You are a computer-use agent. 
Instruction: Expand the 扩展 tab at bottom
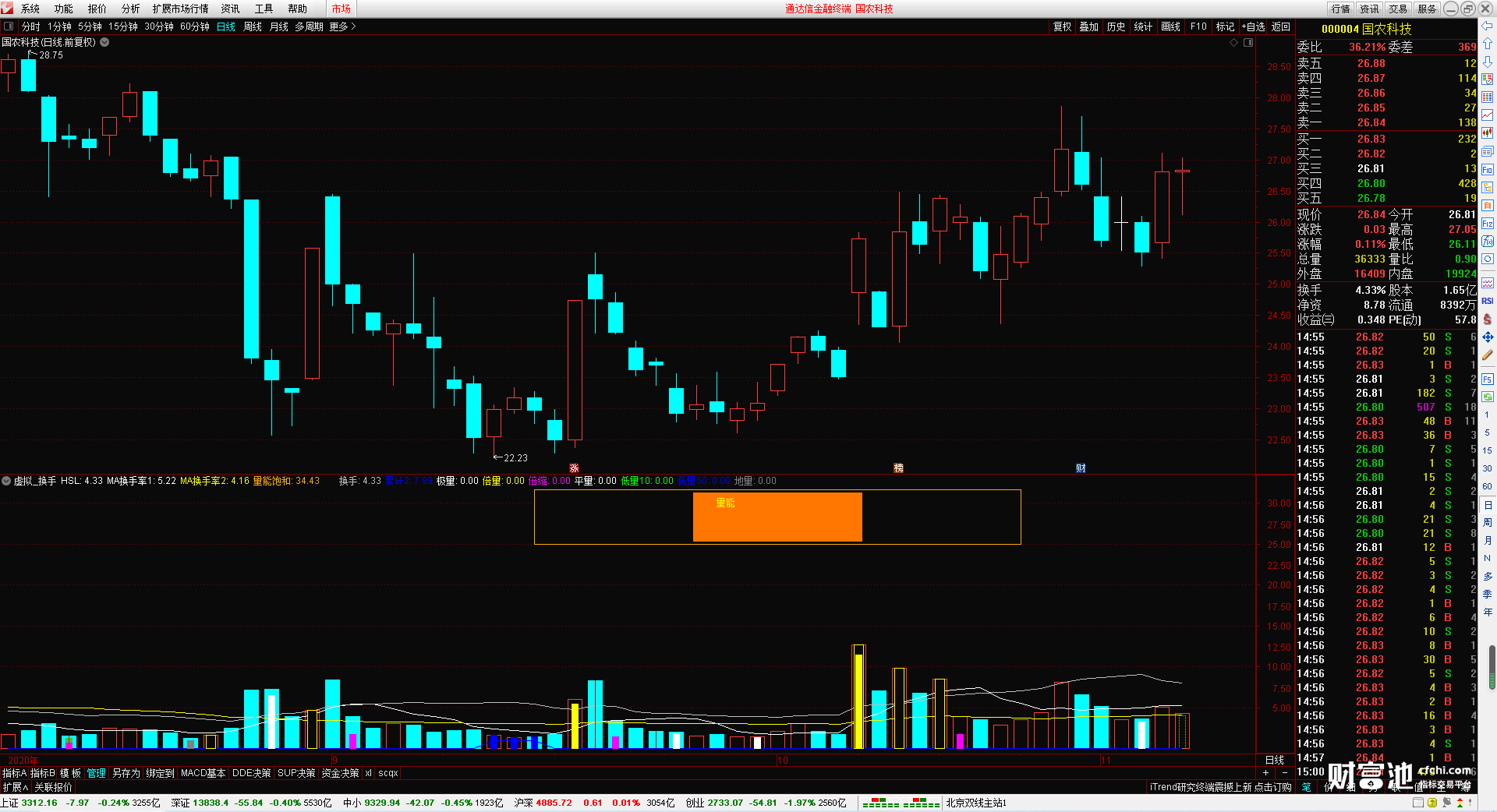(16, 787)
